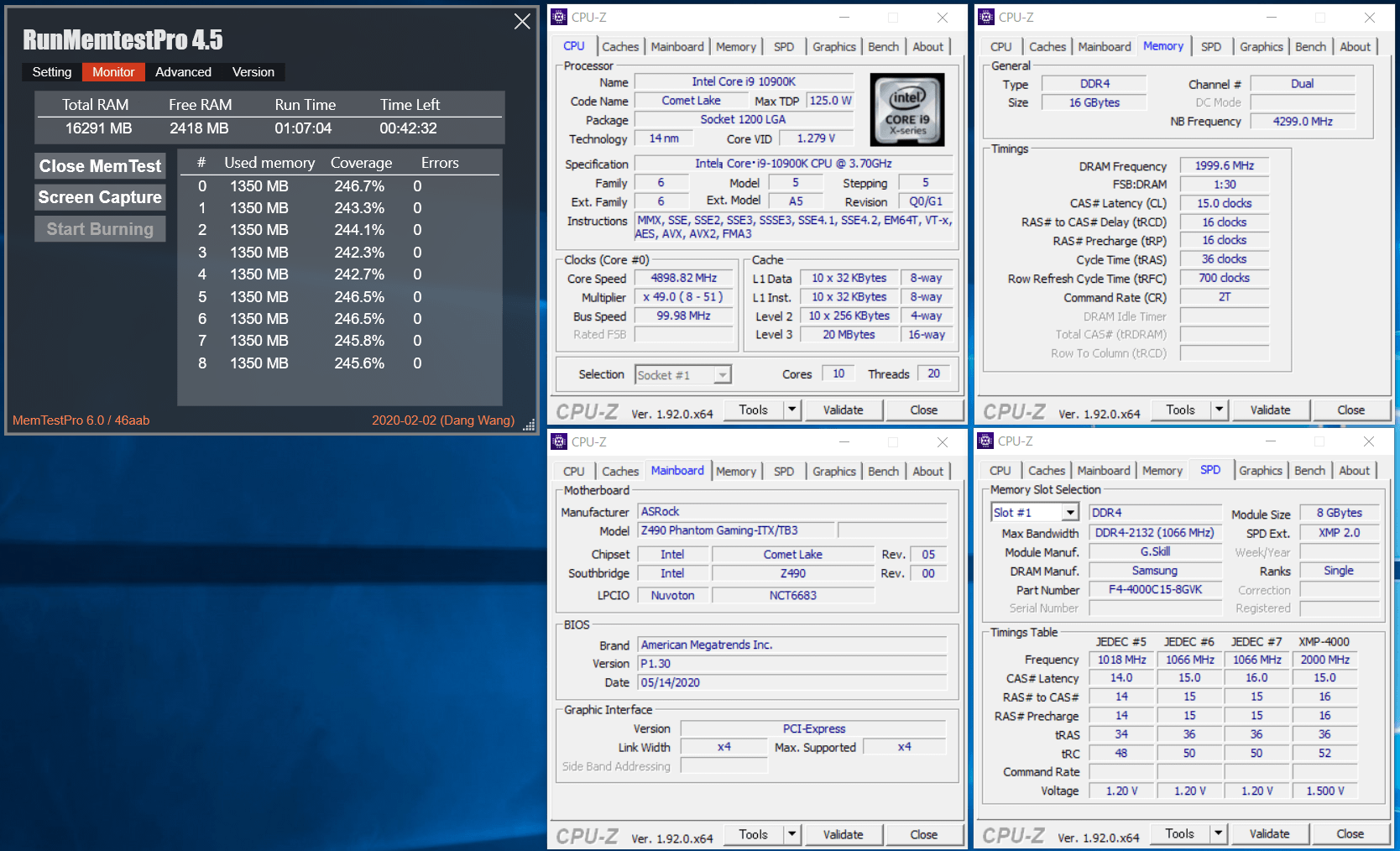Image resolution: width=1400 pixels, height=851 pixels.
Task: Click the Free RAM value 2418 MB
Action: coord(199,128)
